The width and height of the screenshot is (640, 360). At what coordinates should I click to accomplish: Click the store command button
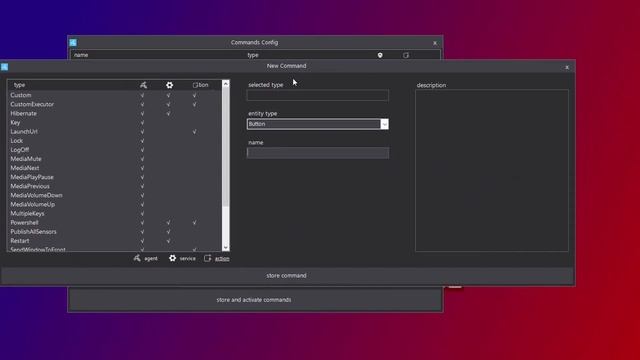287,276
